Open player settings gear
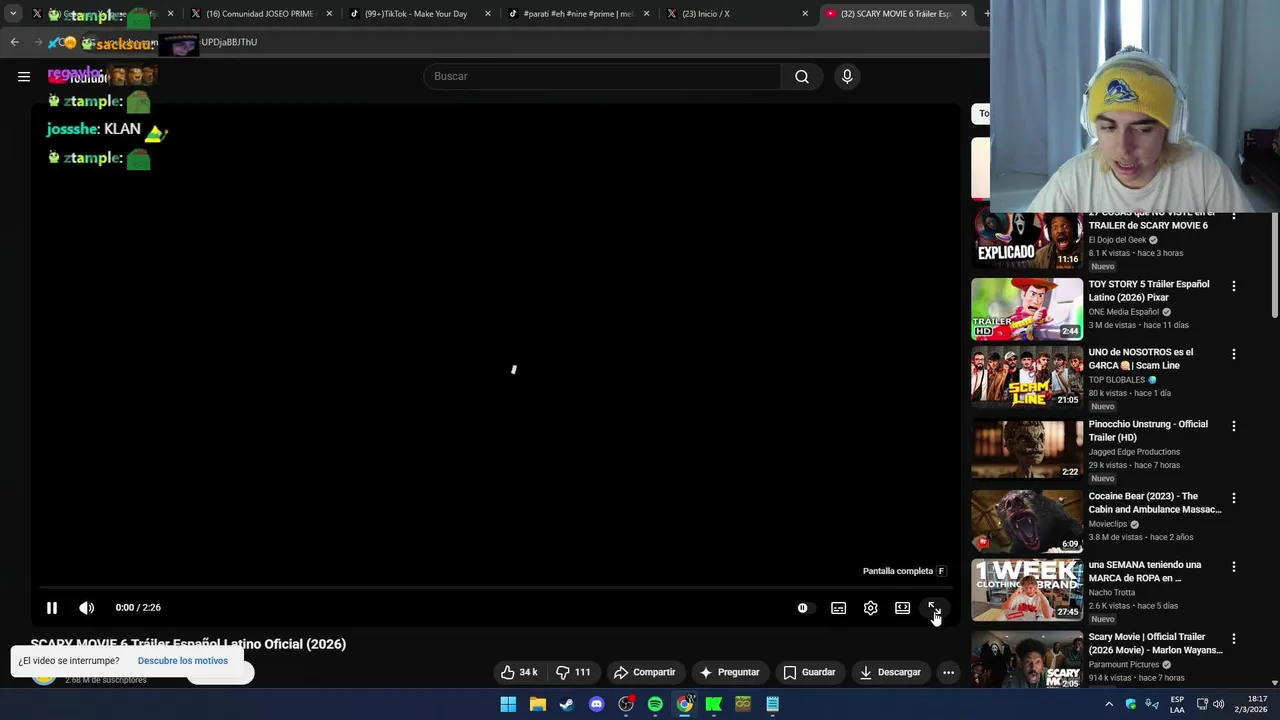 [870, 608]
